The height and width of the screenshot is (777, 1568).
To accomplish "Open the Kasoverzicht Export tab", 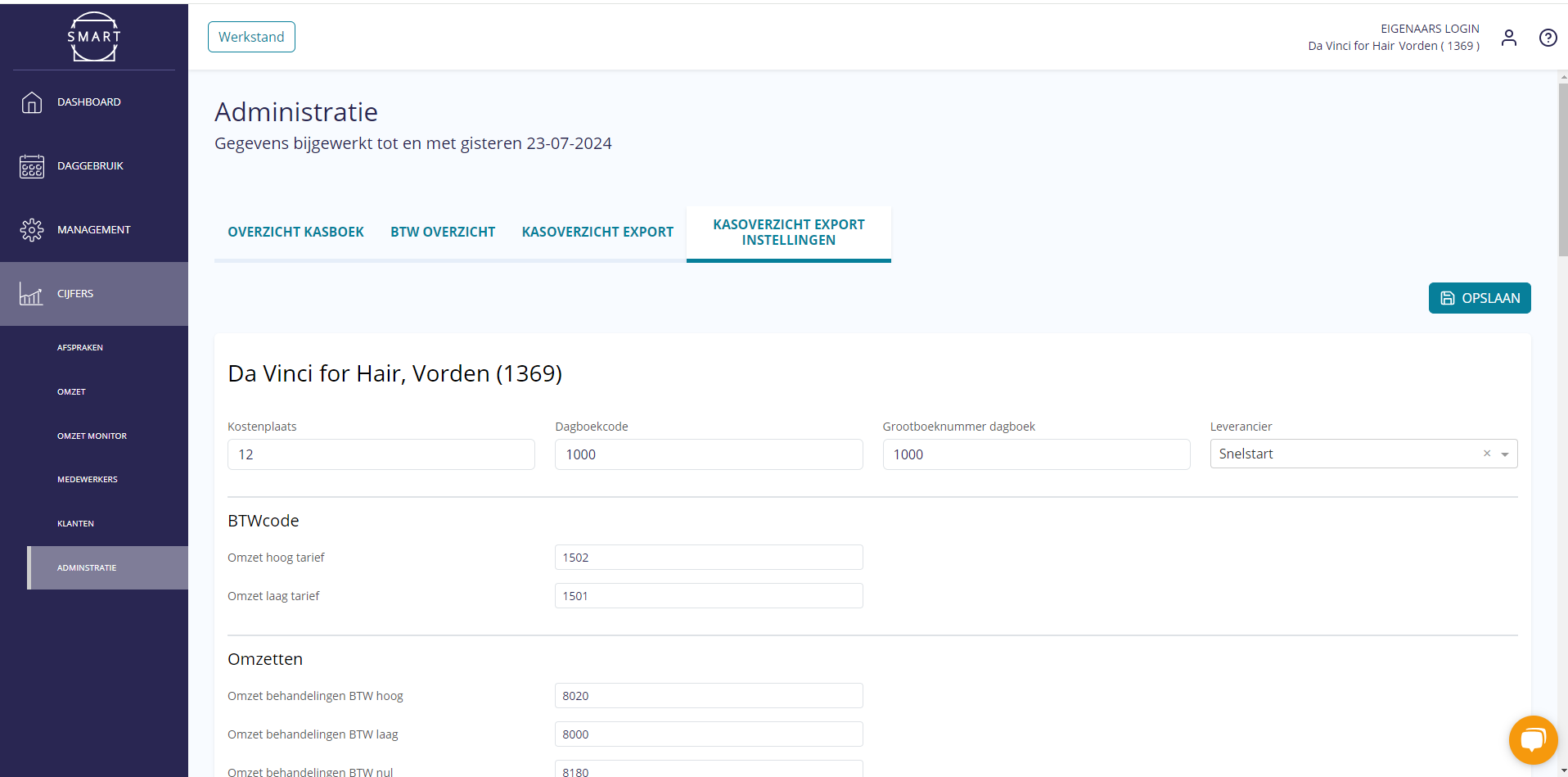I will click(x=597, y=233).
